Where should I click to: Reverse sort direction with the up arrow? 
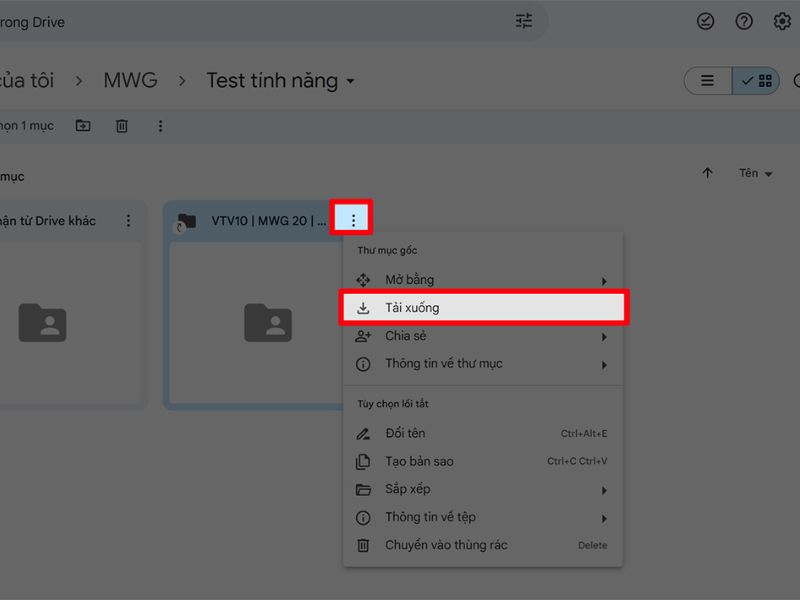tap(707, 173)
